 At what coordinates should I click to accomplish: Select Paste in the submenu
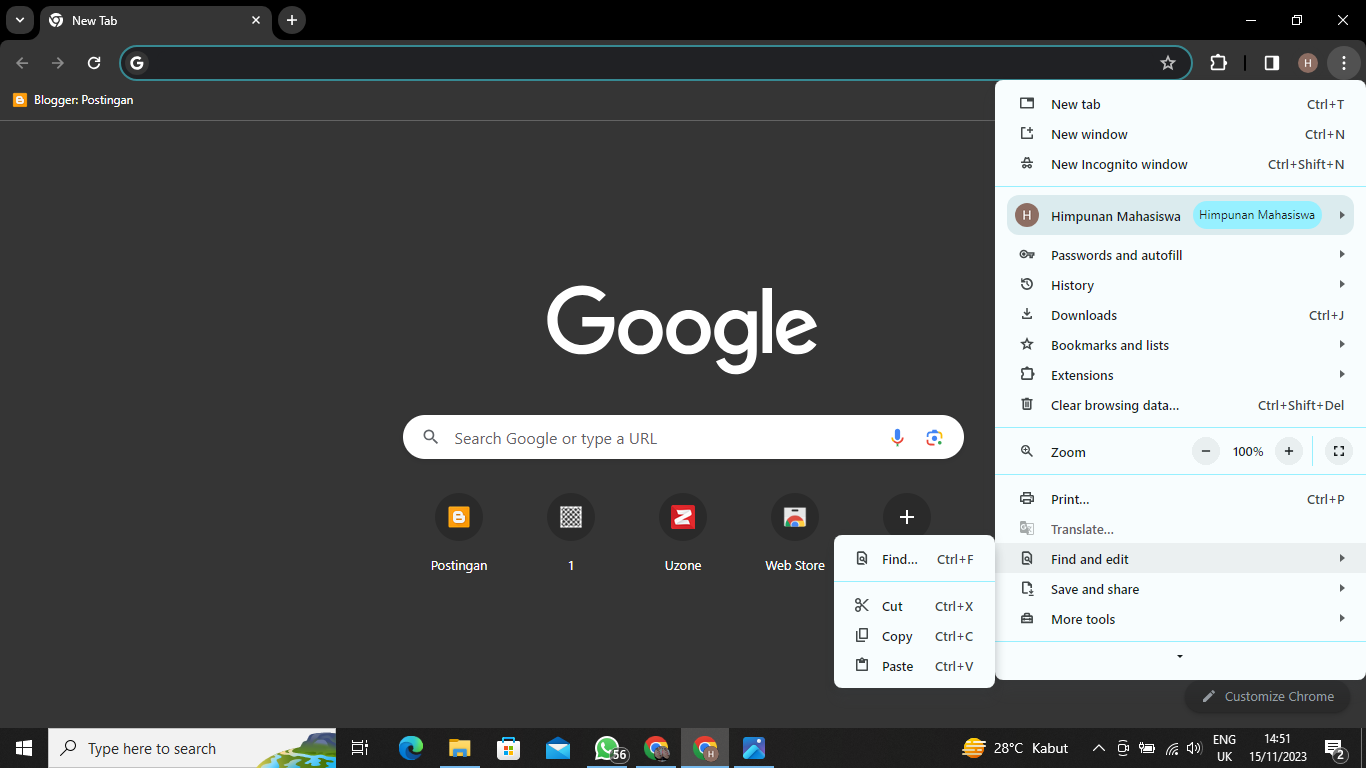pyautogui.click(x=914, y=666)
